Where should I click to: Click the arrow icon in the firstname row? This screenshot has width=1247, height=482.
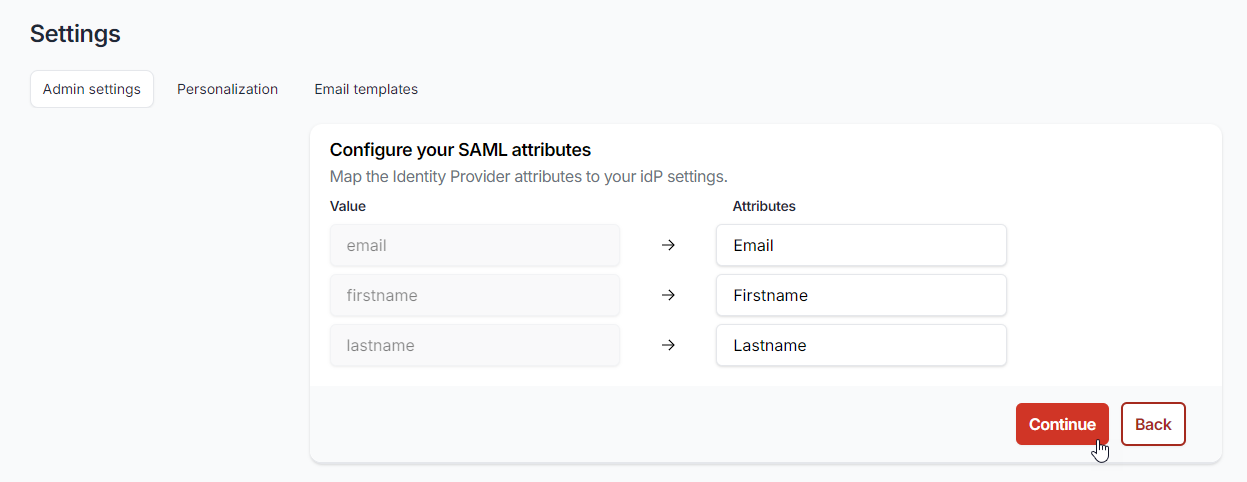(x=669, y=295)
